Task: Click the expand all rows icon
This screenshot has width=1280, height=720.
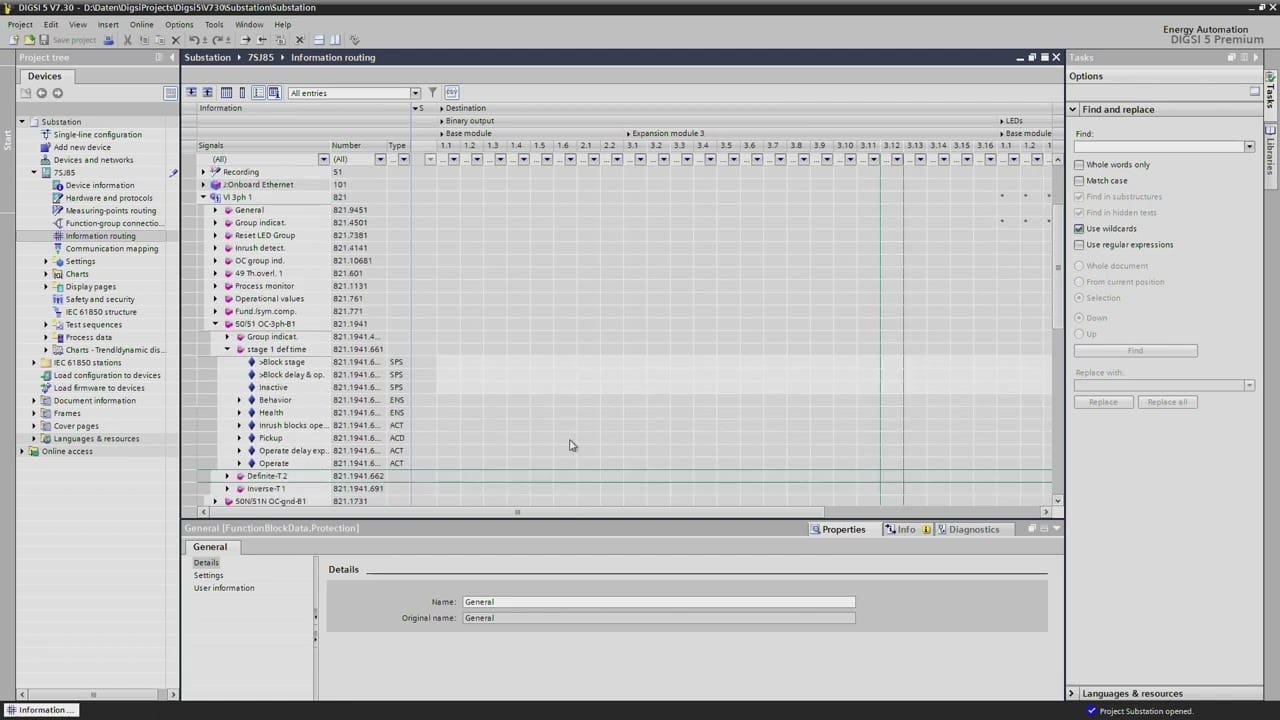Action: [x=191, y=93]
